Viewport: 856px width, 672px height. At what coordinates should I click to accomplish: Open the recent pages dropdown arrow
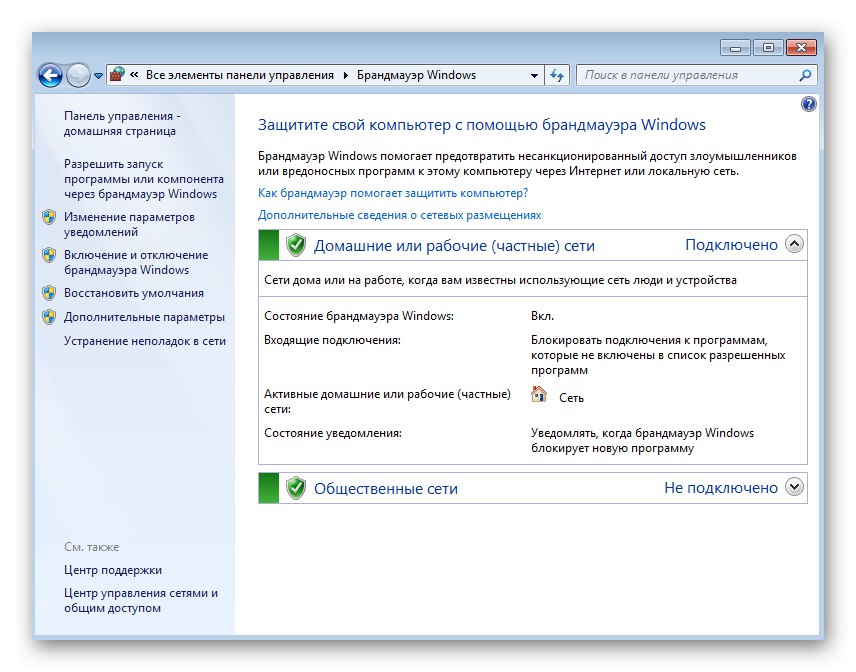(x=98, y=76)
